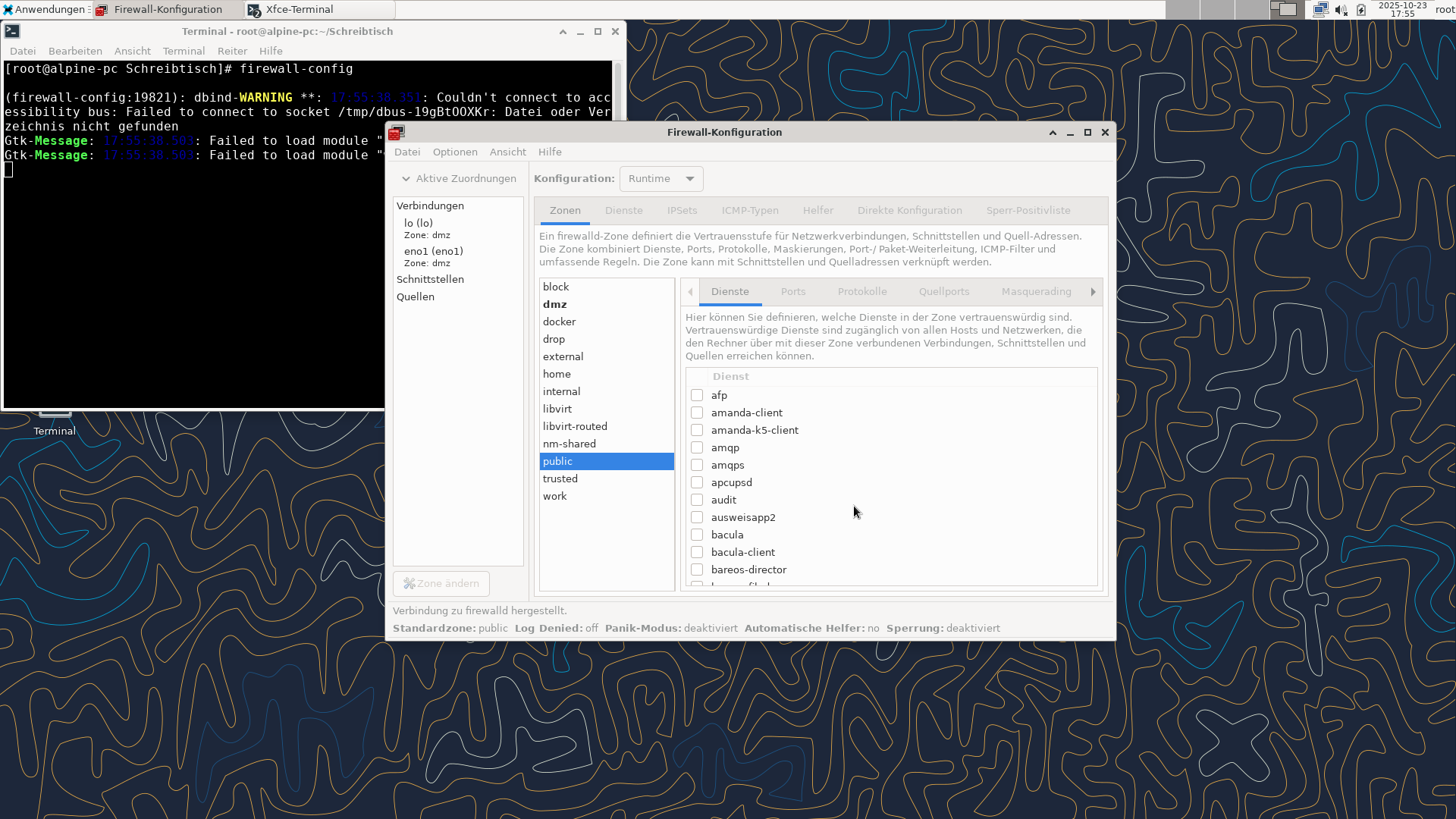Toggle the bacula-client service checkbox
1456x819 pixels.
tap(697, 552)
